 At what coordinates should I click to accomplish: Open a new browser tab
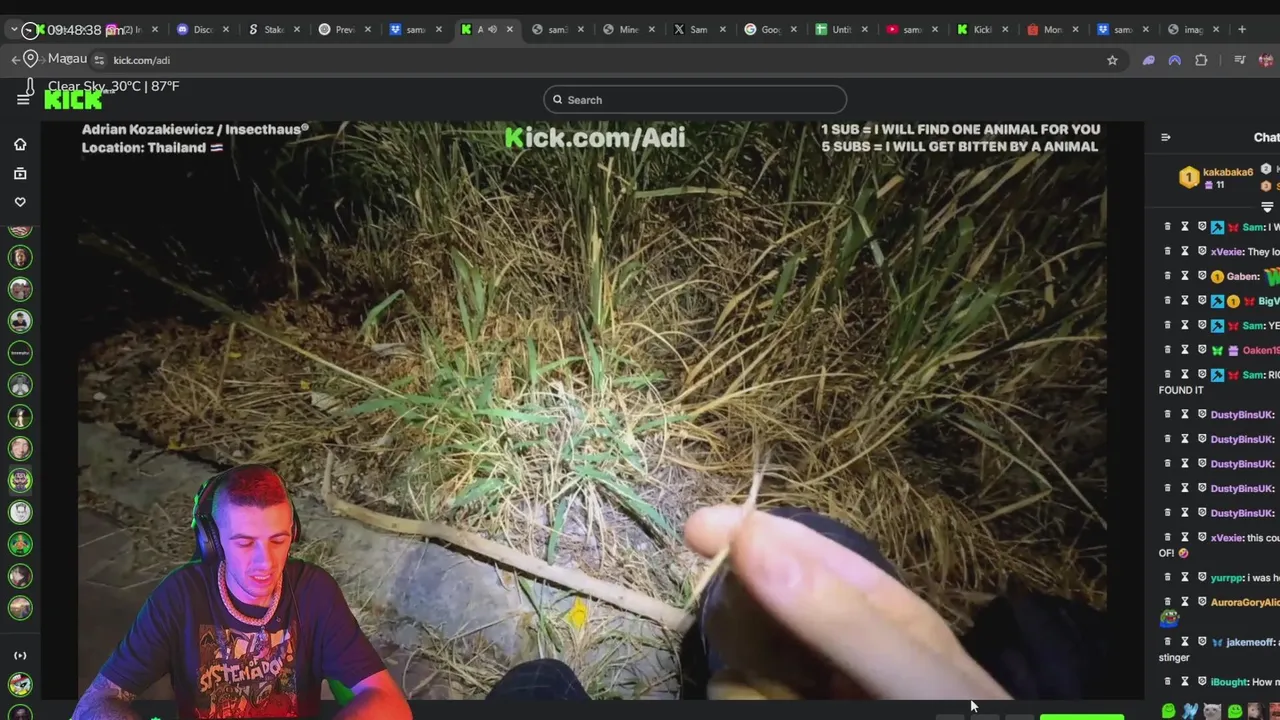[1242, 30]
